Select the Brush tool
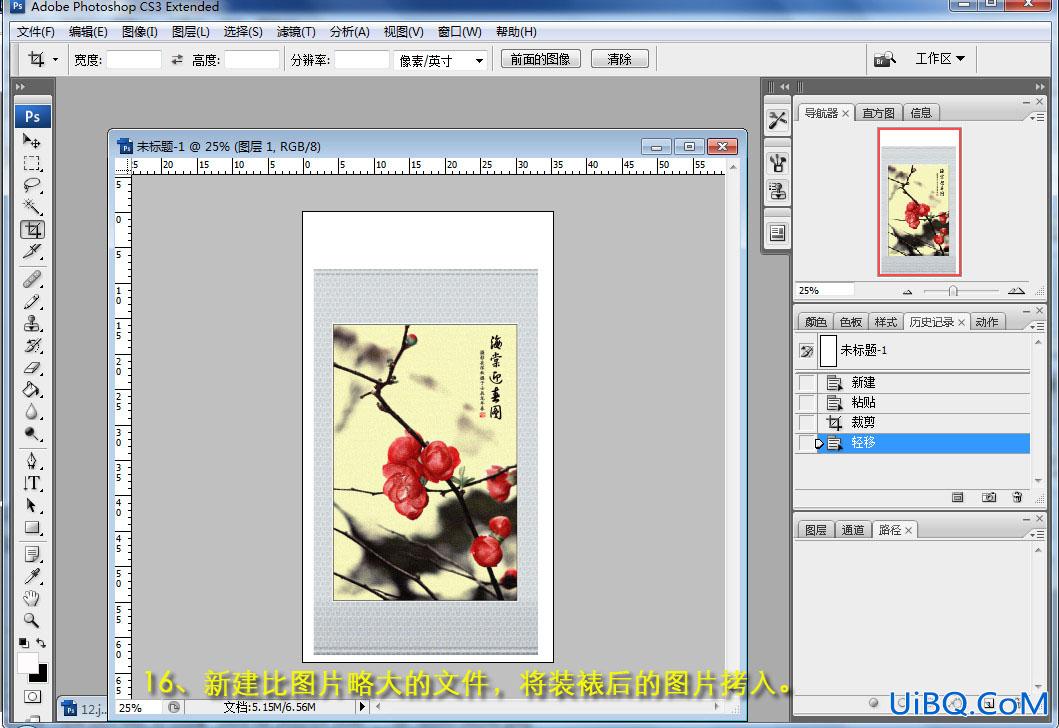Screen dimensions: 1059x728 coord(32,301)
